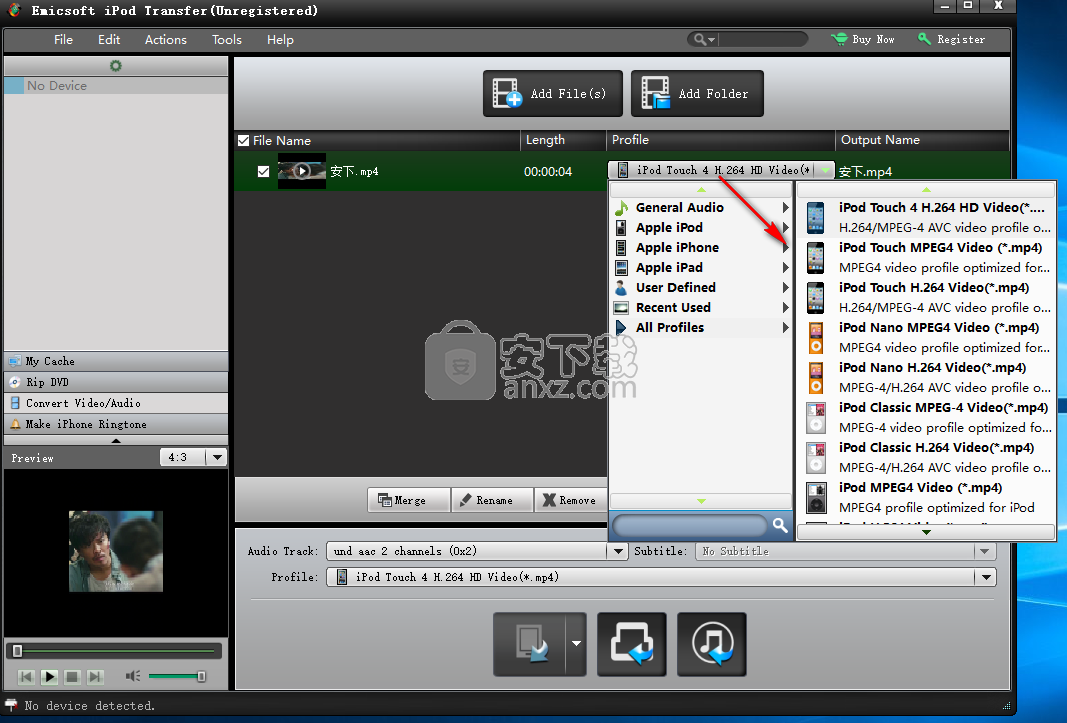Click the Apple iPad category icon
Image resolution: width=1067 pixels, height=723 pixels.
(x=621, y=268)
